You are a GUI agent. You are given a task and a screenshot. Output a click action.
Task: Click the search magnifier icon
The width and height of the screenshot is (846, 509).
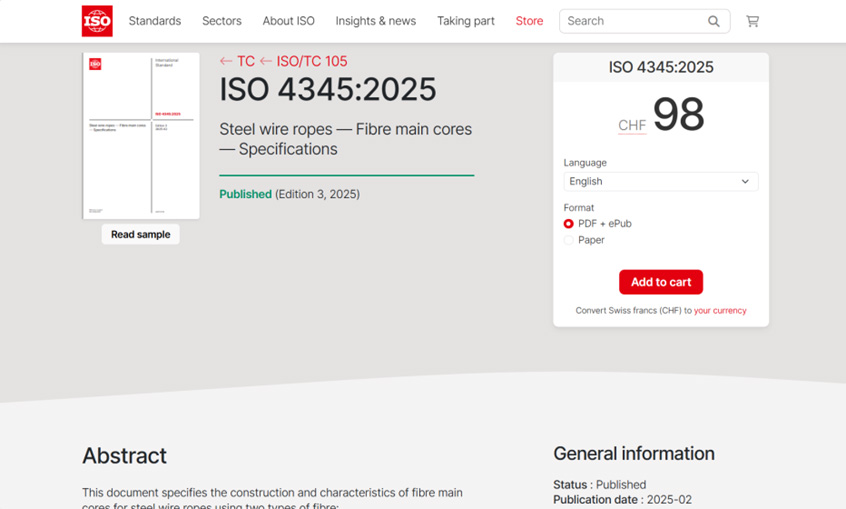tap(713, 21)
